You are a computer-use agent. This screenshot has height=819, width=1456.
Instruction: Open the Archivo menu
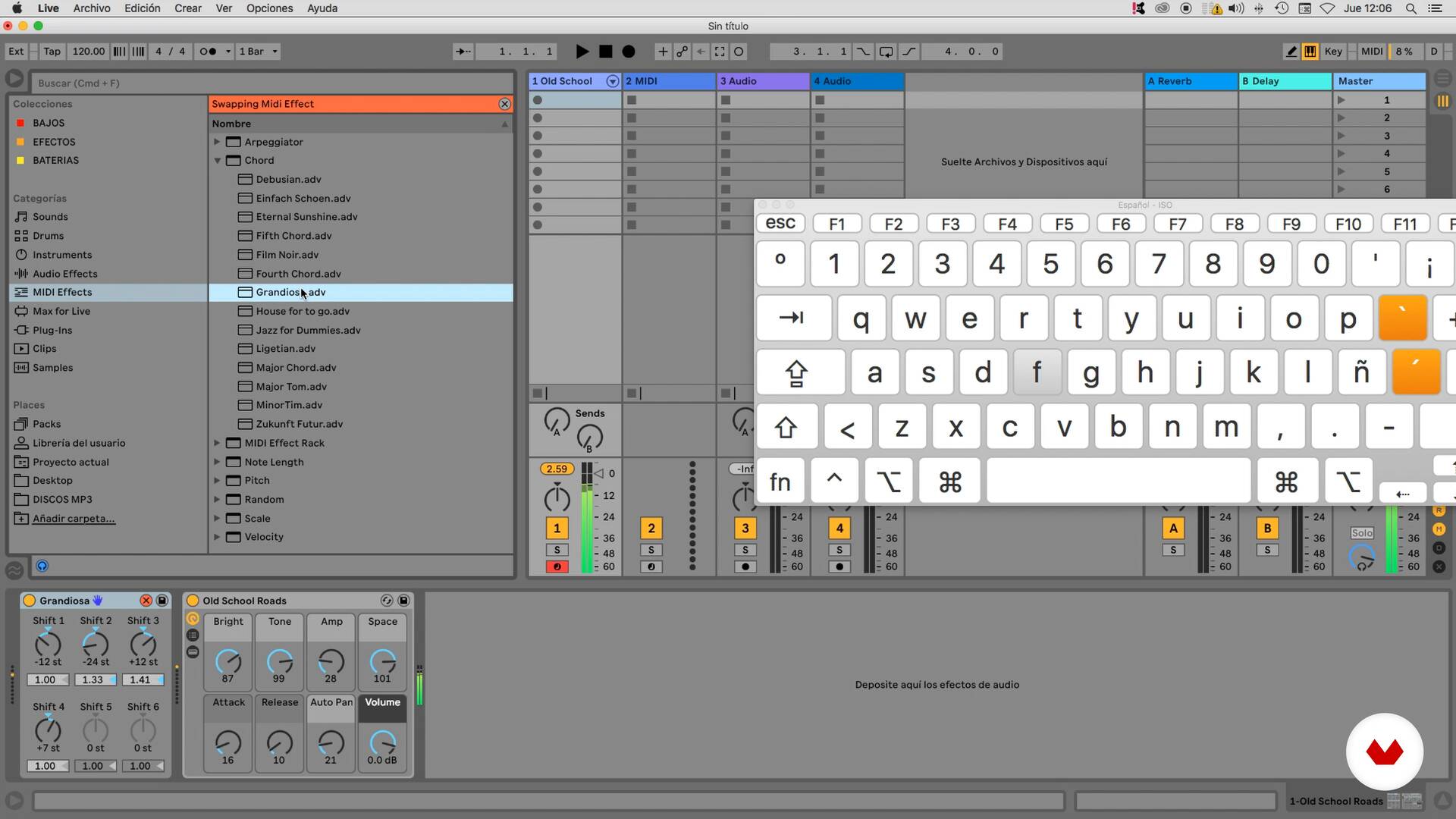point(92,8)
